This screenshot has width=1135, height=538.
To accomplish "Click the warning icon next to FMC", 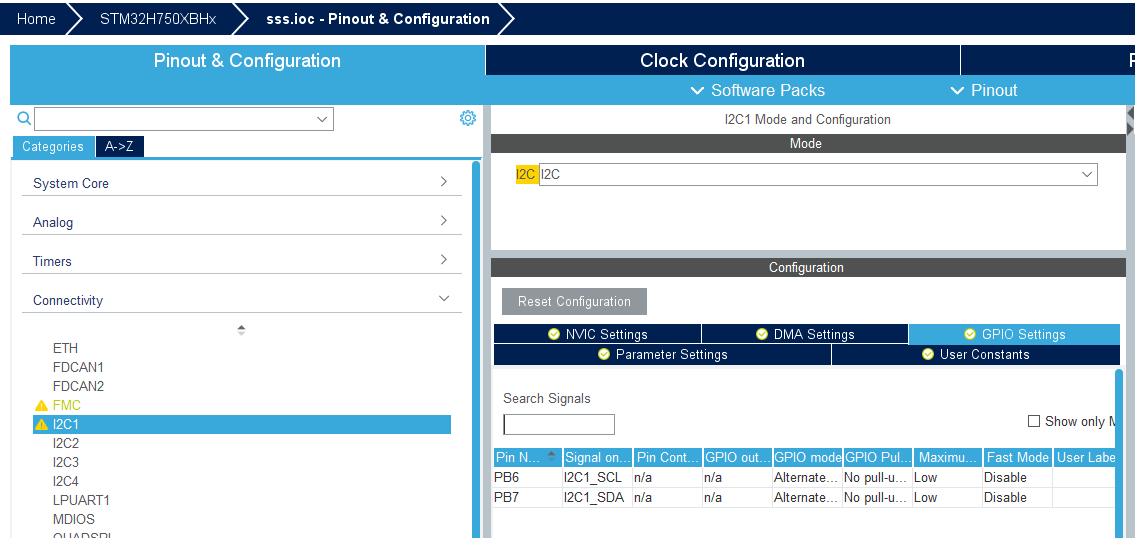I will pos(41,405).
